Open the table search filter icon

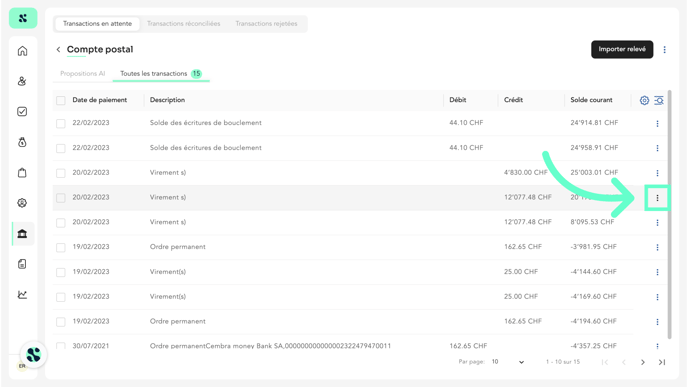point(659,100)
